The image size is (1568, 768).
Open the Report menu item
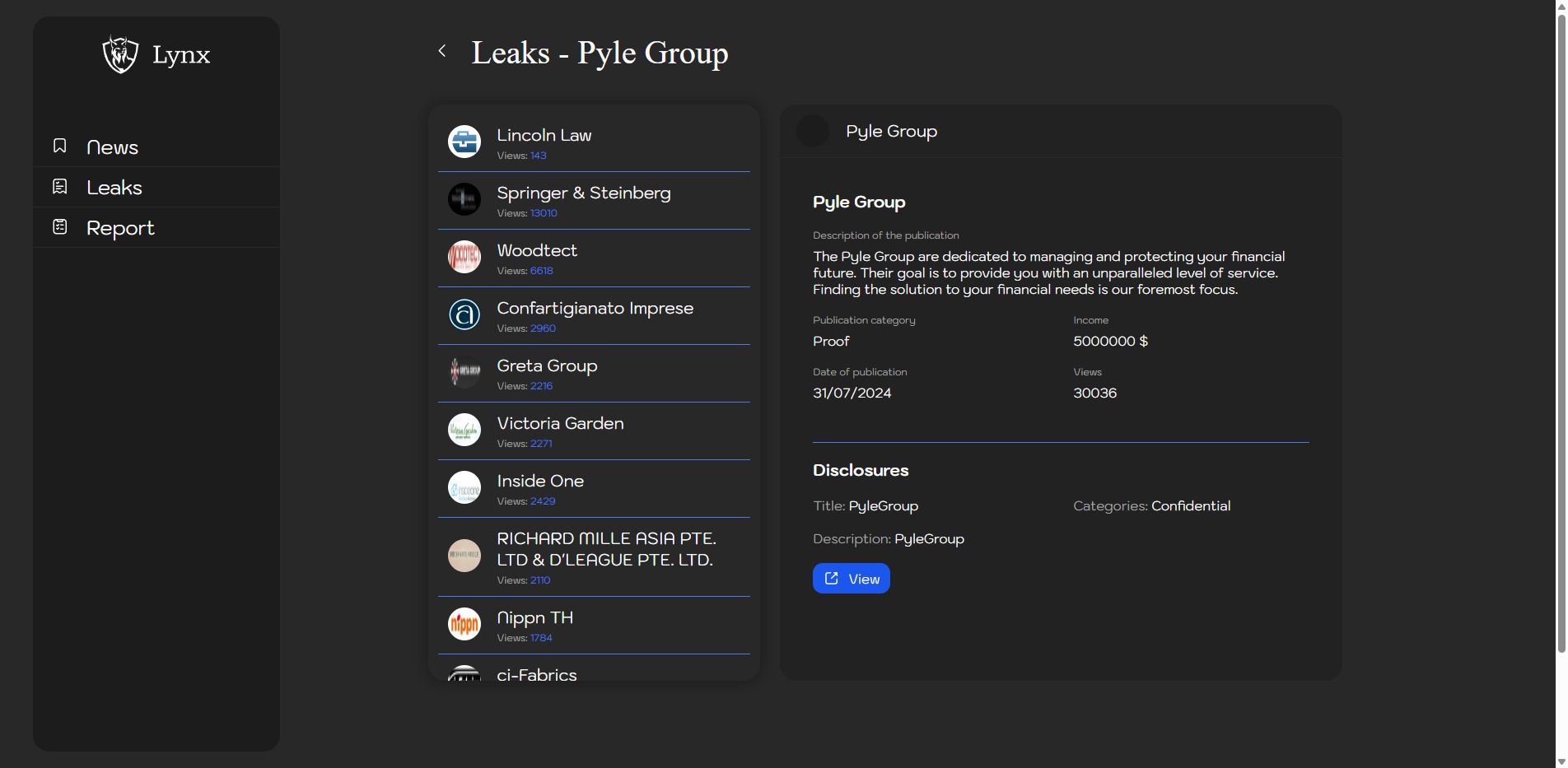click(x=120, y=228)
